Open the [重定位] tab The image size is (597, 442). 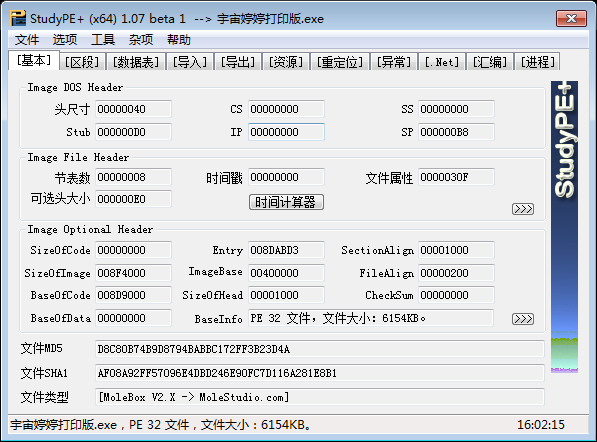(340, 62)
